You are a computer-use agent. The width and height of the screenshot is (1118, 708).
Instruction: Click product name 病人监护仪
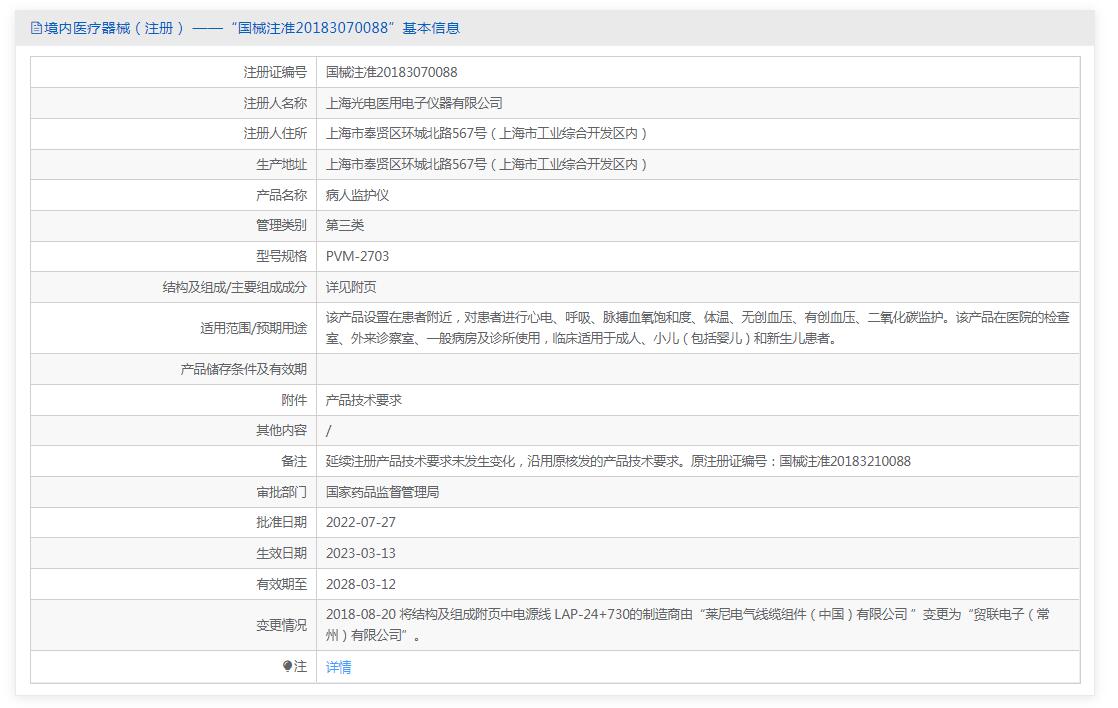click(x=357, y=195)
